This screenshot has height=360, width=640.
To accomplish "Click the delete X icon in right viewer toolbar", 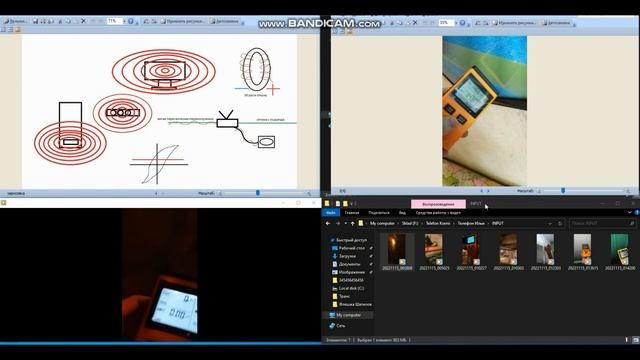I will (415, 23).
